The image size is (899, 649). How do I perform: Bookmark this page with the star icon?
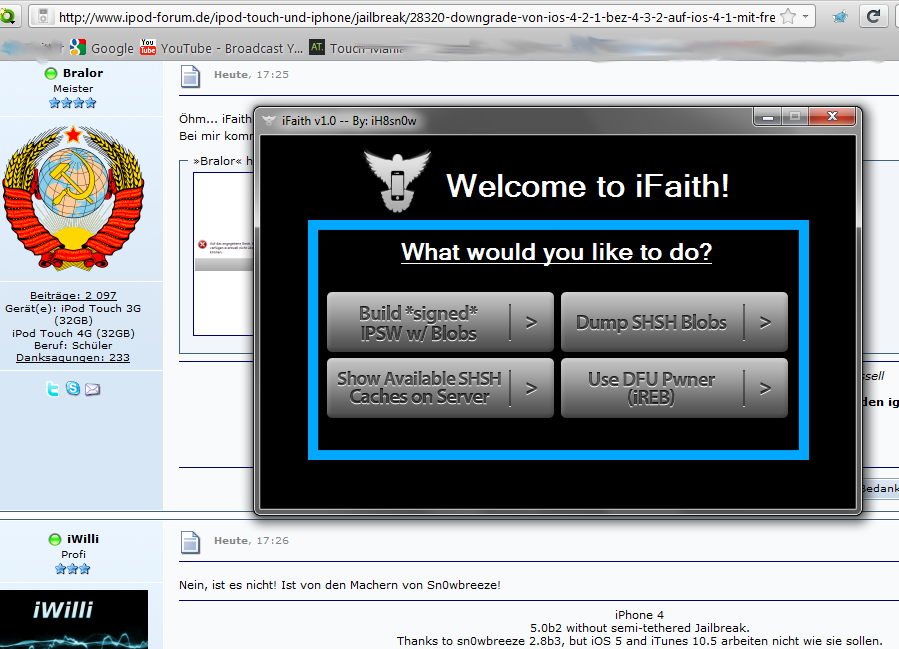[789, 17]
